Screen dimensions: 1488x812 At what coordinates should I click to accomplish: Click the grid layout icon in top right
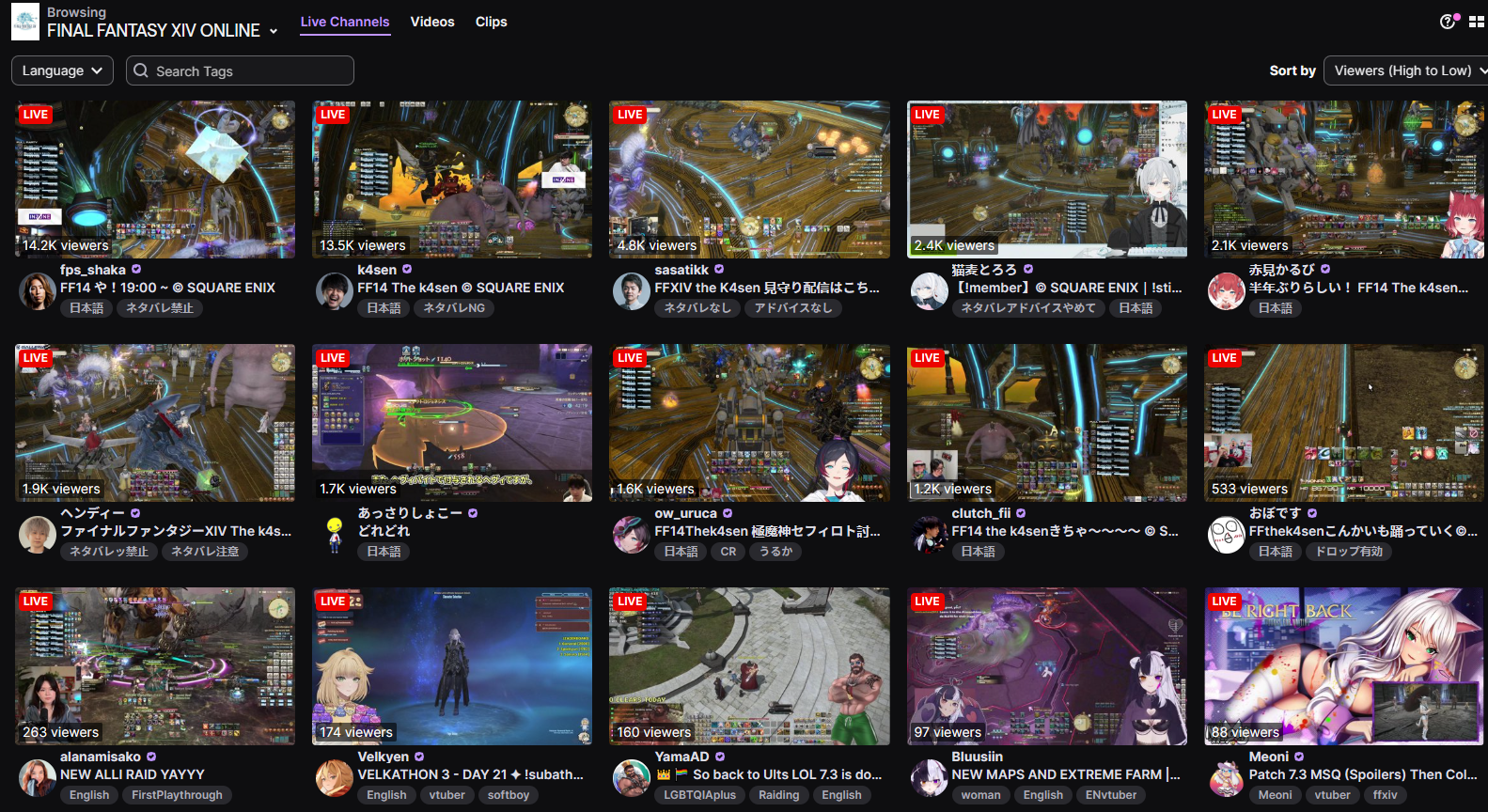(x=1477, y=22)
